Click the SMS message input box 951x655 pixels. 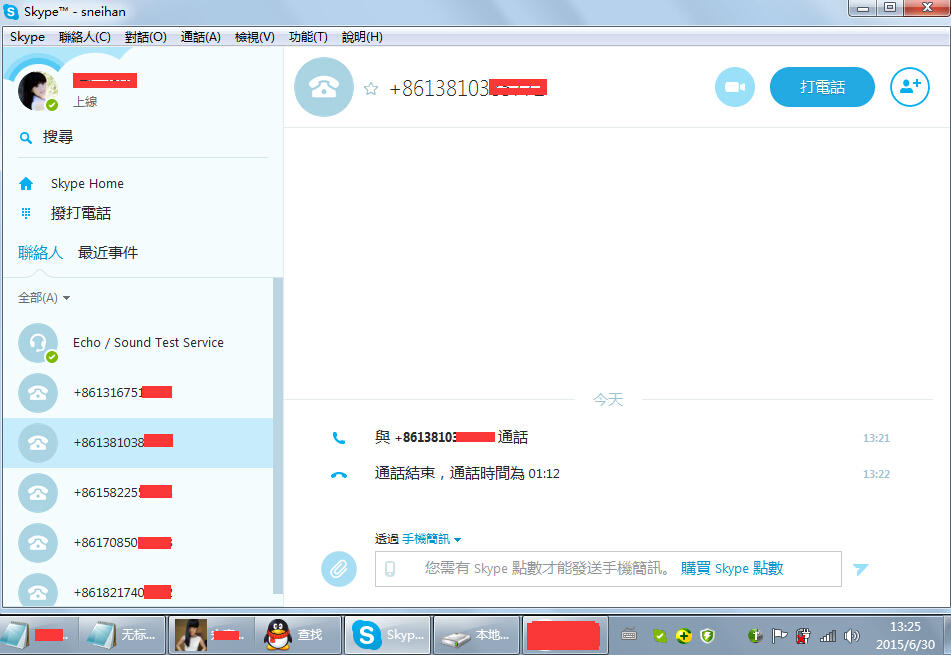click(608, 569)
